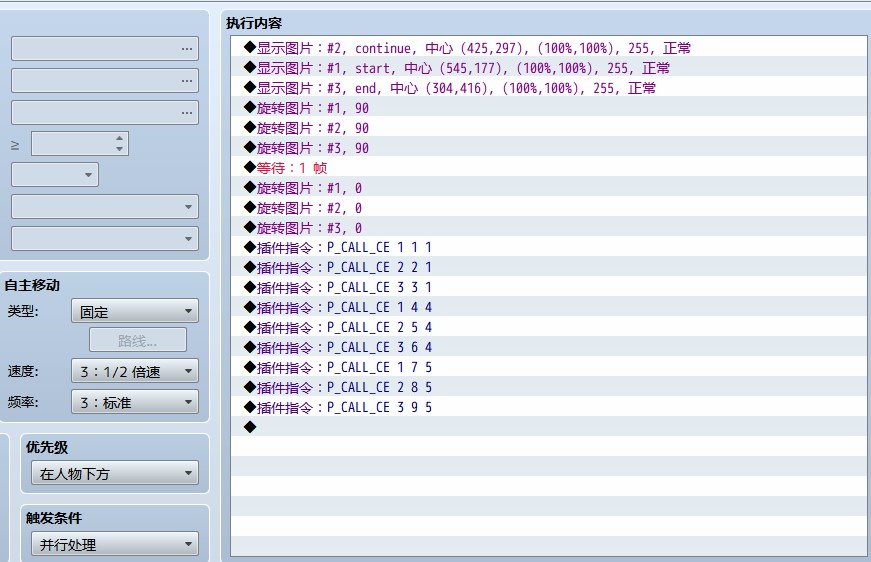
Task: Select row 旋转图片 #1, 0
Action: click(x=549, y=188)
